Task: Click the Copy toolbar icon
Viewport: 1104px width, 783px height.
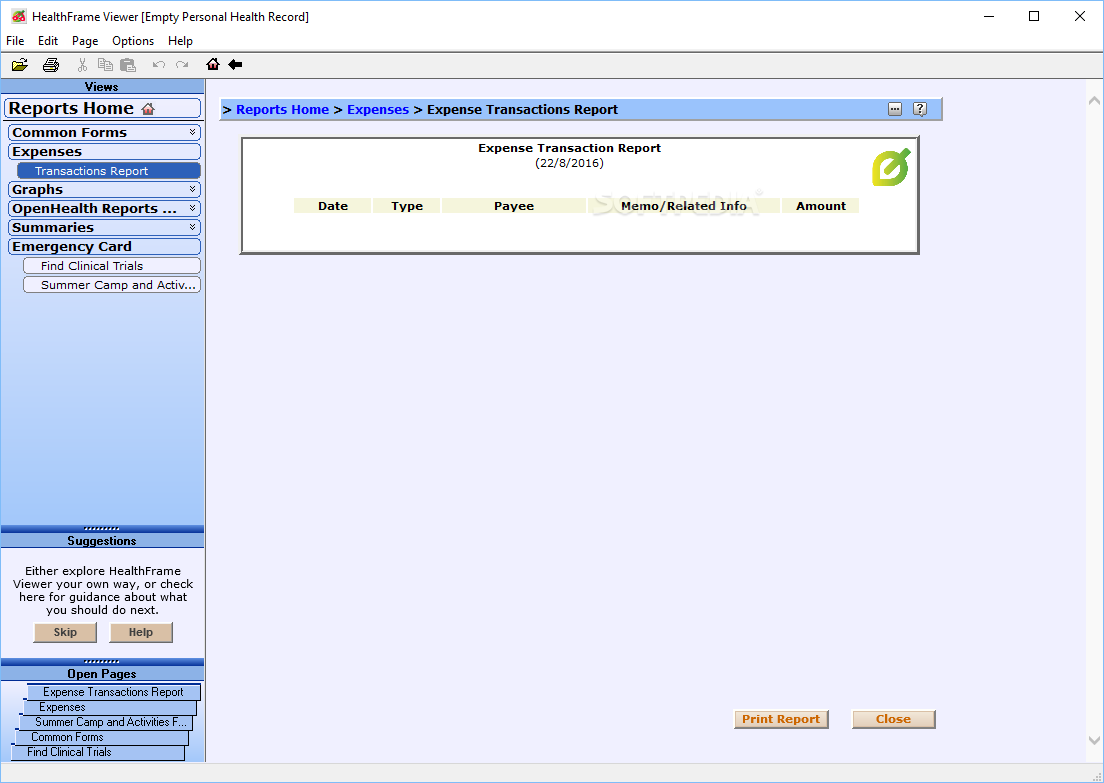Action: [x=105, y=65]
